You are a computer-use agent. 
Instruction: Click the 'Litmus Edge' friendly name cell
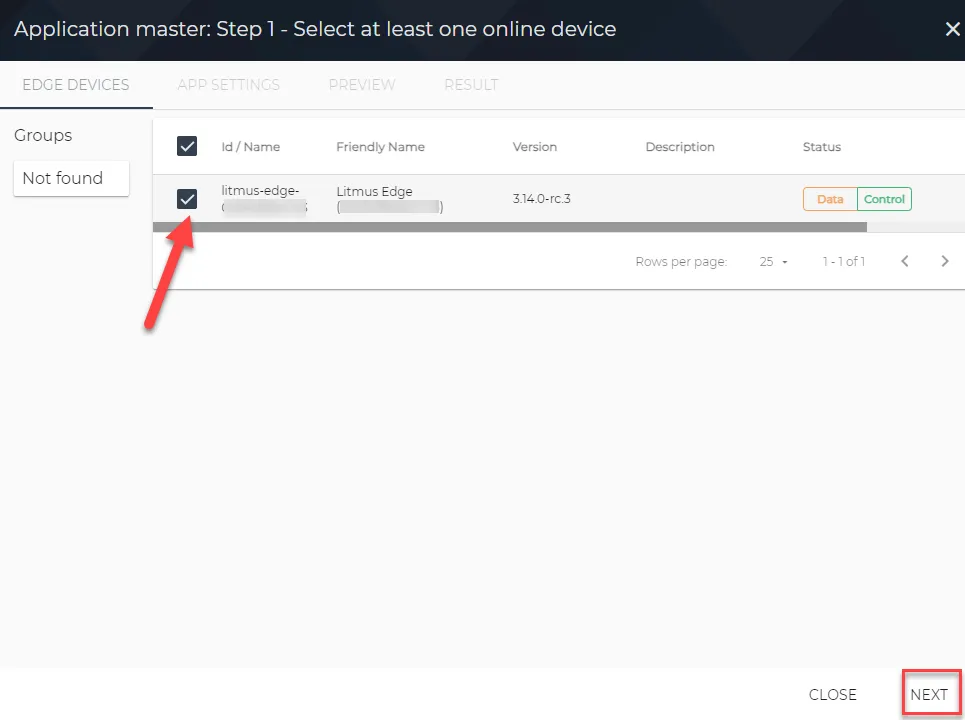390,199
